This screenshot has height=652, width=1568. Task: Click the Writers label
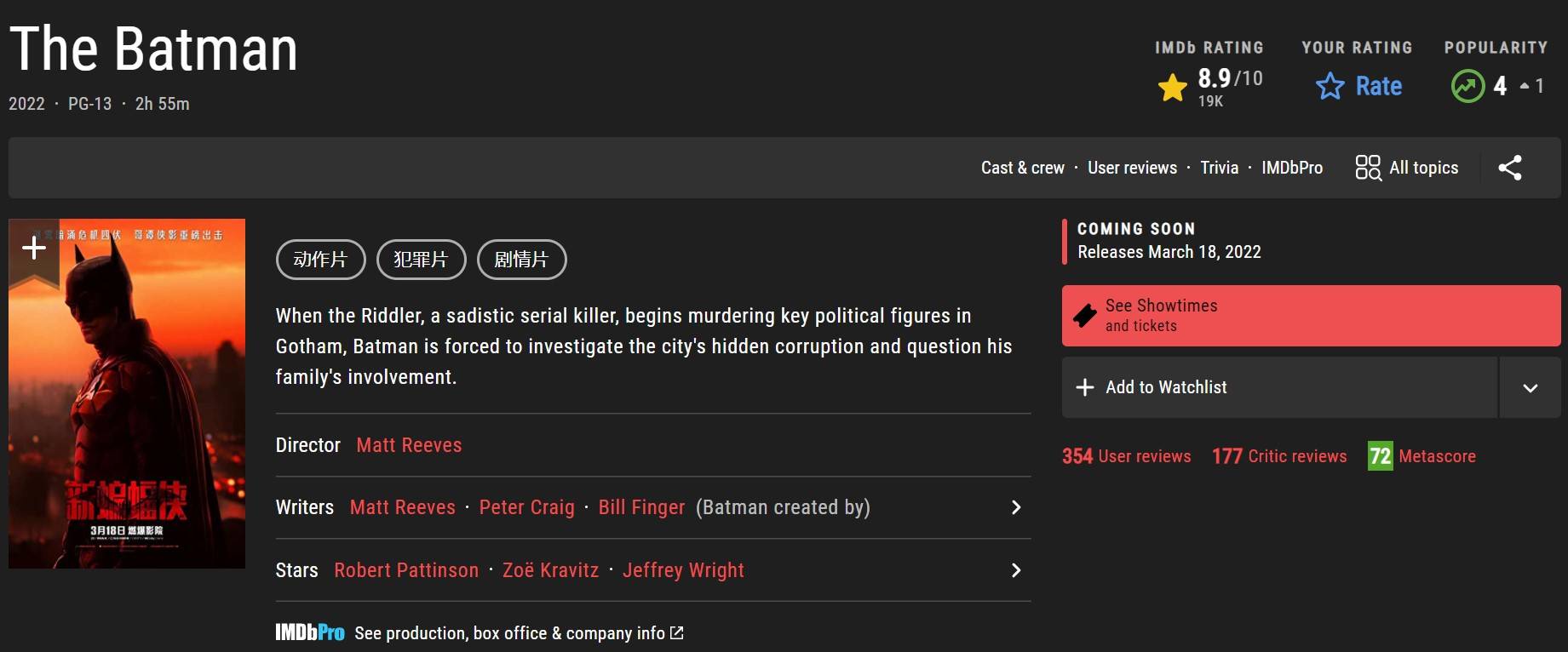tap(304, 507)
